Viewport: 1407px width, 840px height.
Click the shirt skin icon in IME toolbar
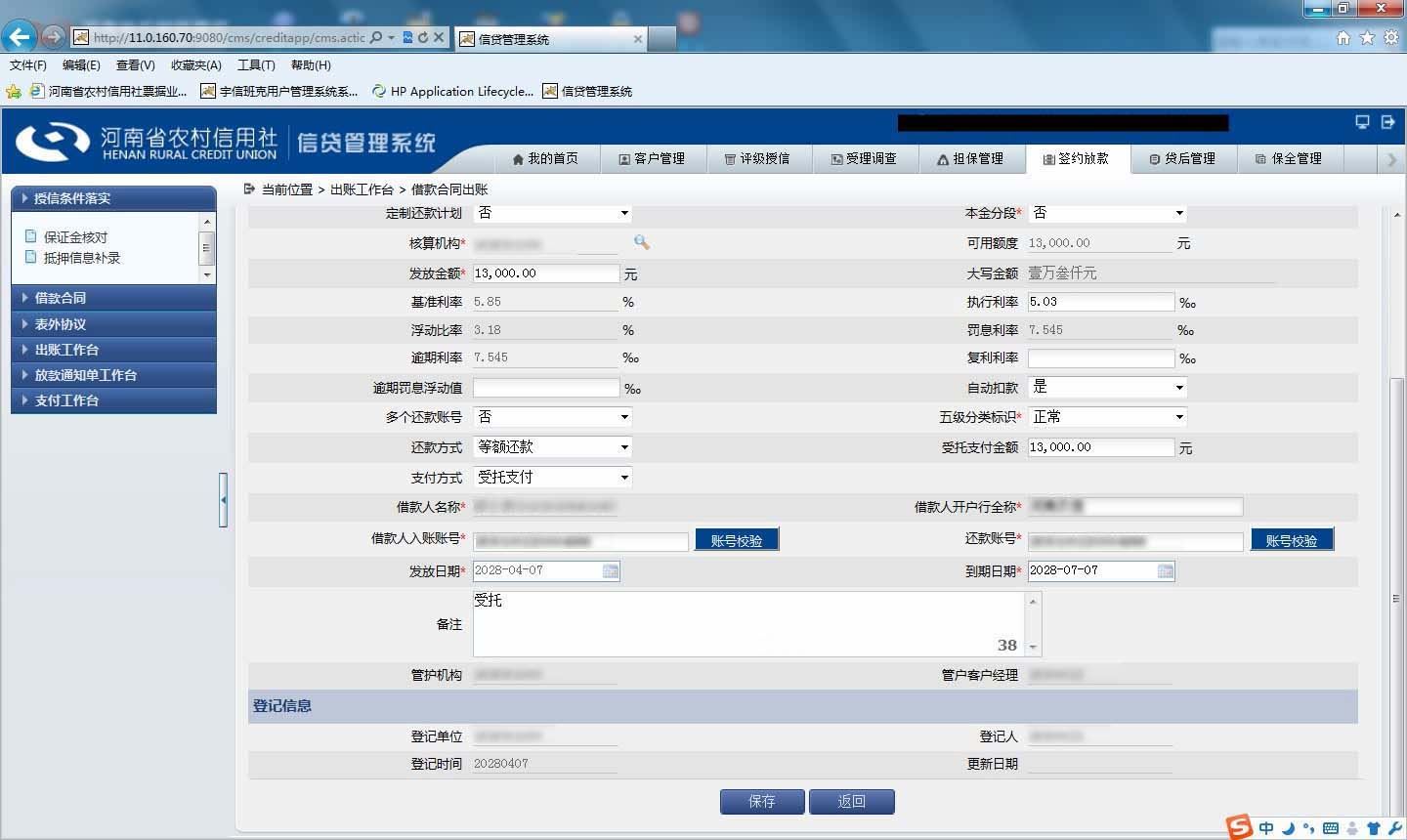1374,828
